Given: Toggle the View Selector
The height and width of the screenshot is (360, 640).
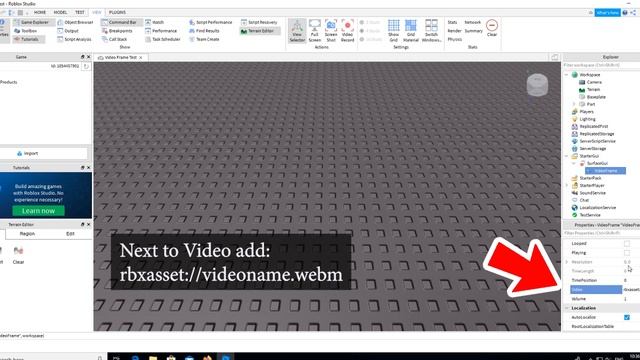Looking at the screenshot, I should (297, 31).
